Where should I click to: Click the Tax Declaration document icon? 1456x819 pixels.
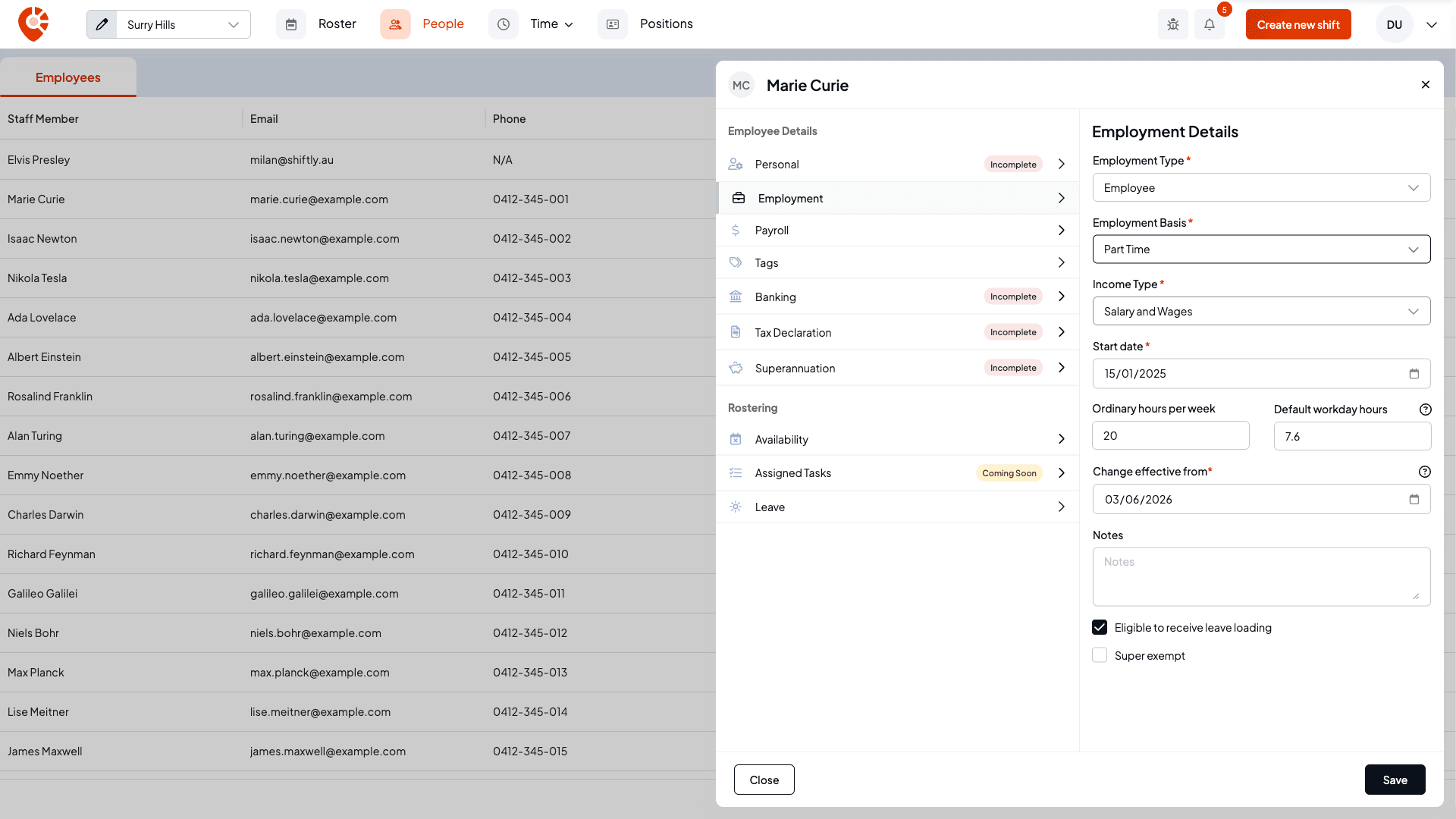[x=736, y=332]
